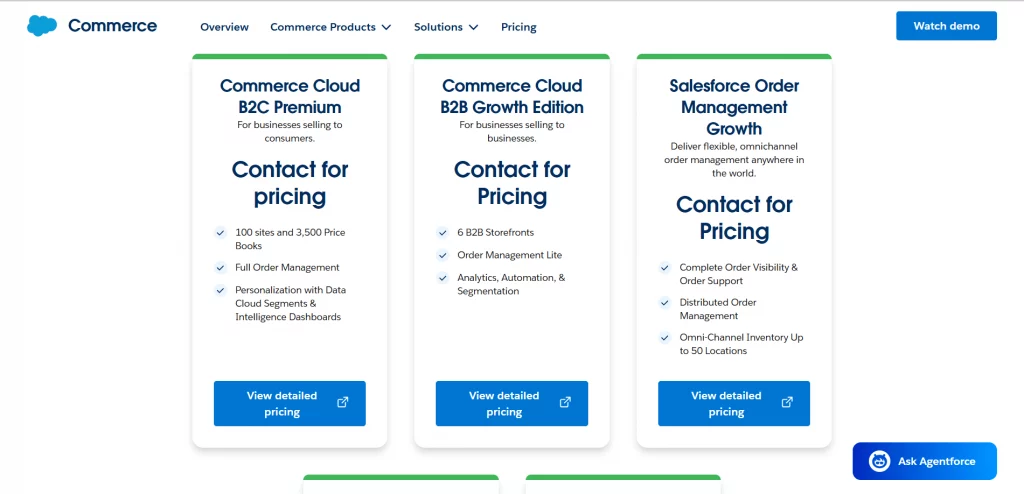Click '6 B2B Storefronts' feature text
This screenshot has height=494, width=1024.
click(x=496, y=233)
